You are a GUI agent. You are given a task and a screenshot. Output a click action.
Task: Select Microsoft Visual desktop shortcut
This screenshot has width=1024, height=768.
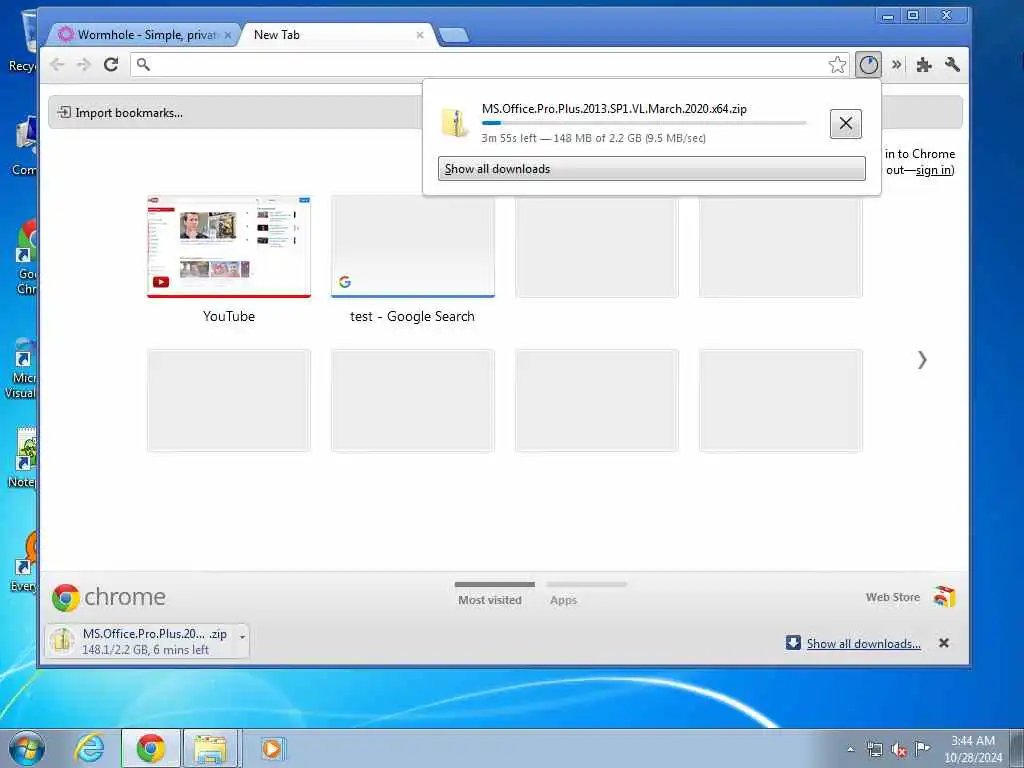click(x=23, y=368)
